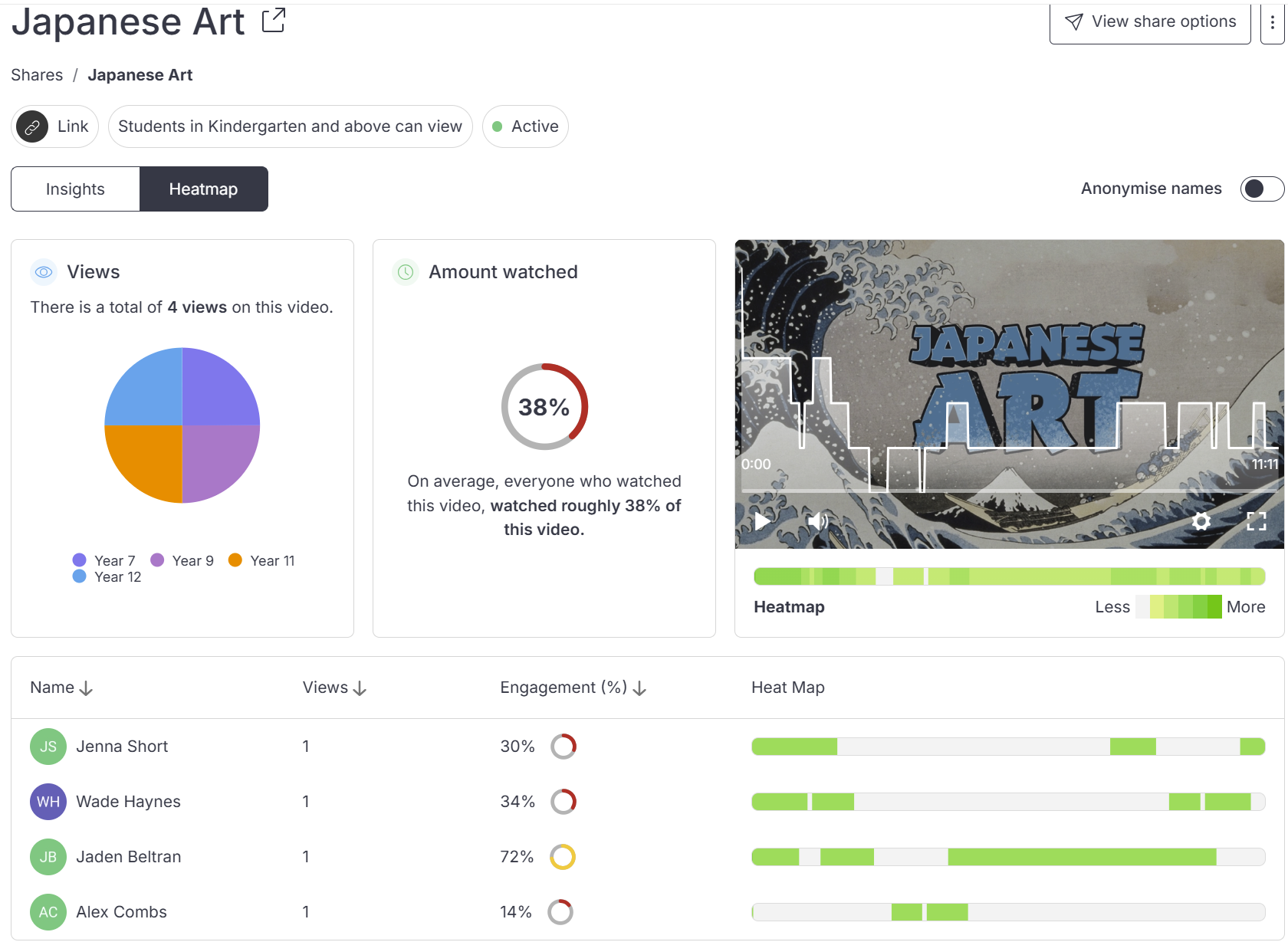The width and height of the screenshot is (1288, 942).
Task: Click Alex Combs' engagement ring
Action: (560, 912)
